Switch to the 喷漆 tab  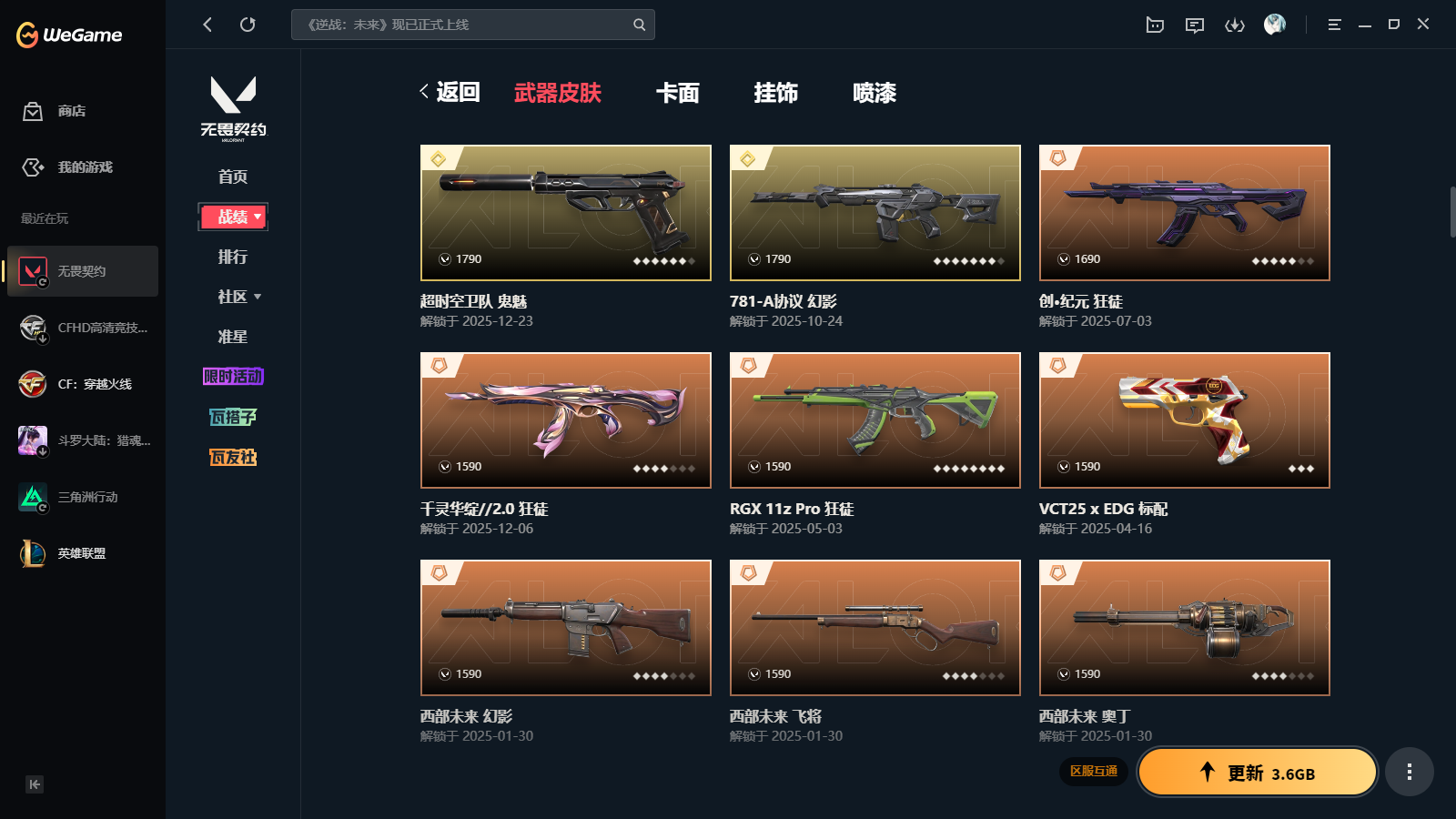(x=875, y=93)
